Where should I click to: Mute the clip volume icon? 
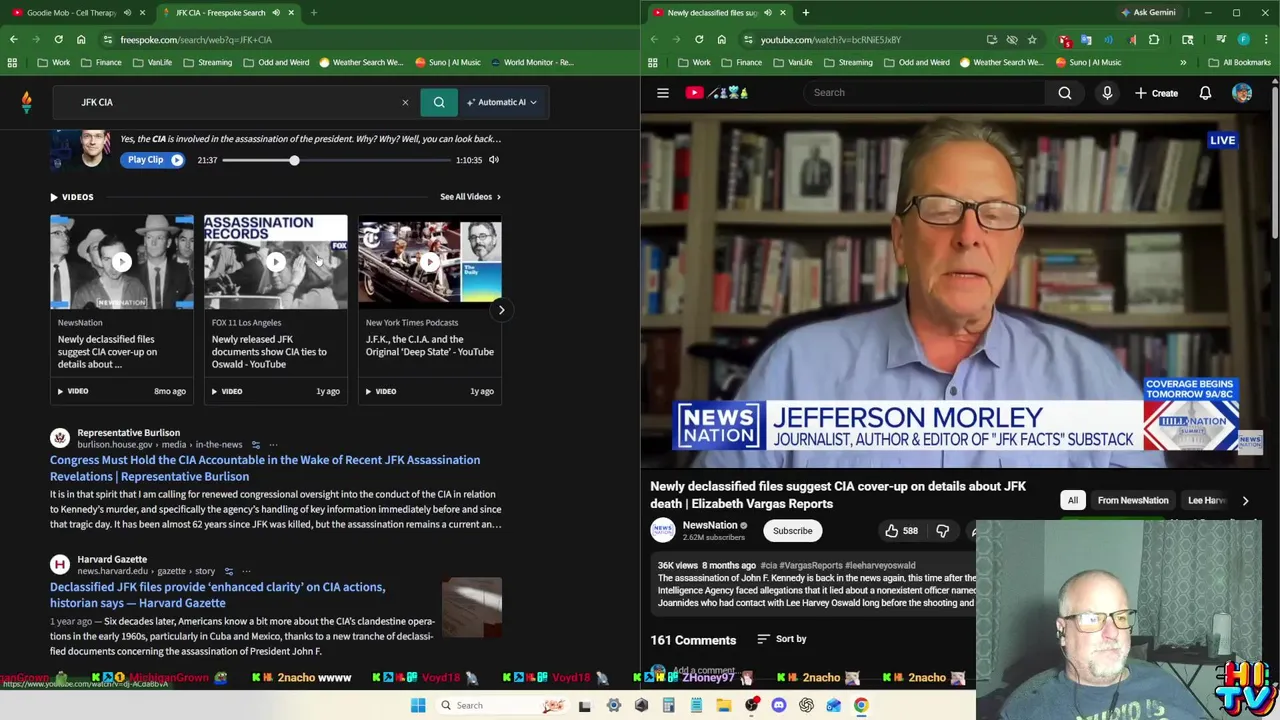(494, 160)
